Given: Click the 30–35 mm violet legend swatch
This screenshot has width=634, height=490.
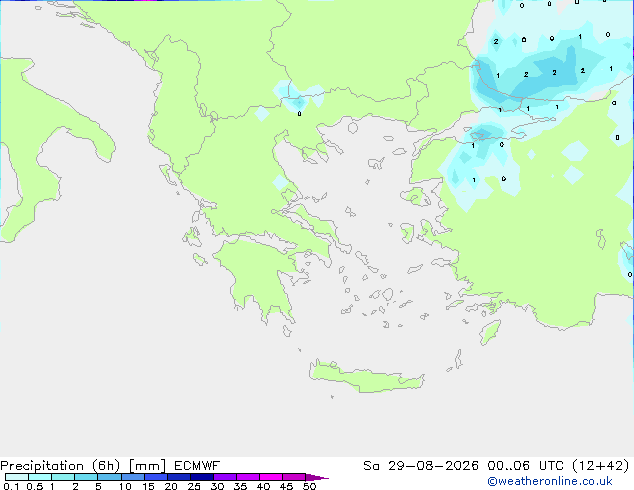Looking at the screenshot, I should [225, 477].
